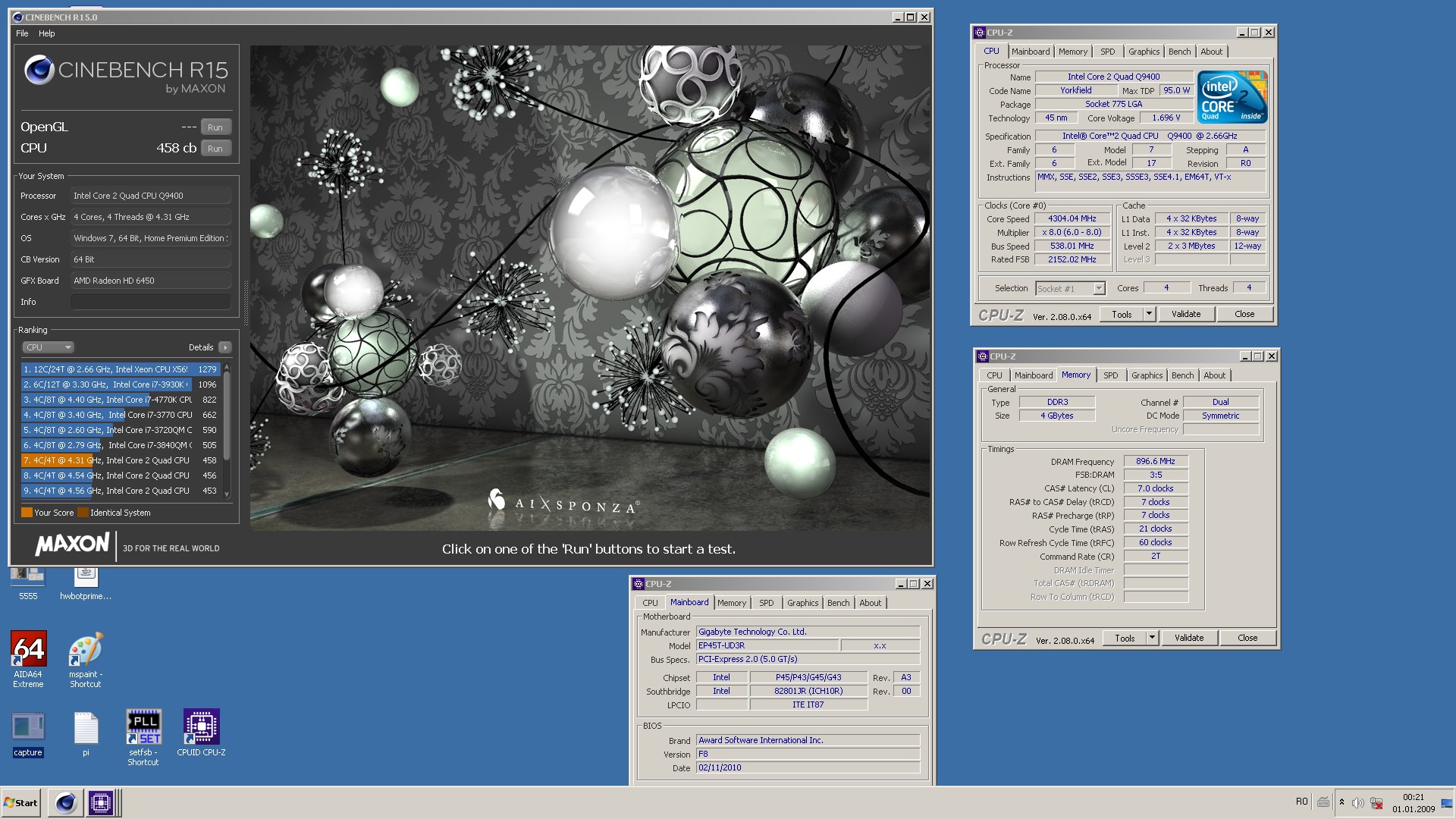Click Cinebench icon in taskbar

[x=66, y=802]
